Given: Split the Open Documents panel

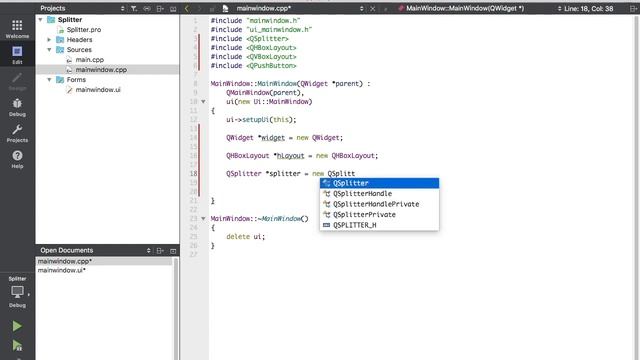Looking at the screenshot, I should (160, 250).
